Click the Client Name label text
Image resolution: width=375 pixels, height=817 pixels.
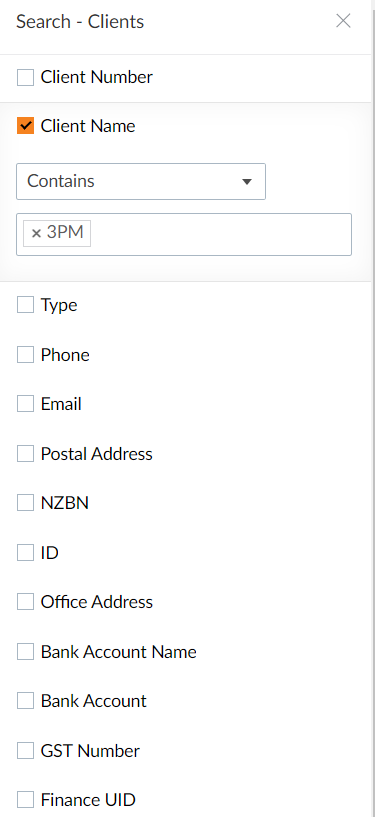click(88, 126)
